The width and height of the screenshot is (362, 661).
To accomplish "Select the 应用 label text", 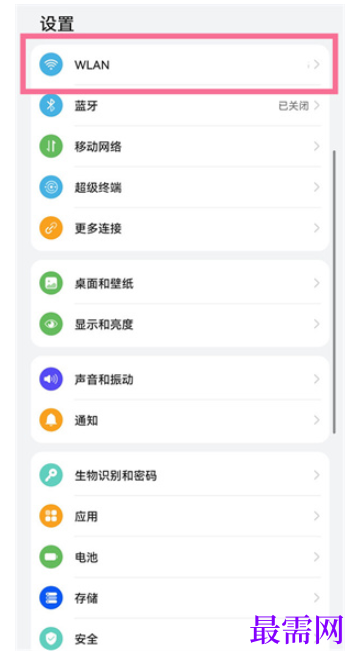I will click(x=86, y=516).
